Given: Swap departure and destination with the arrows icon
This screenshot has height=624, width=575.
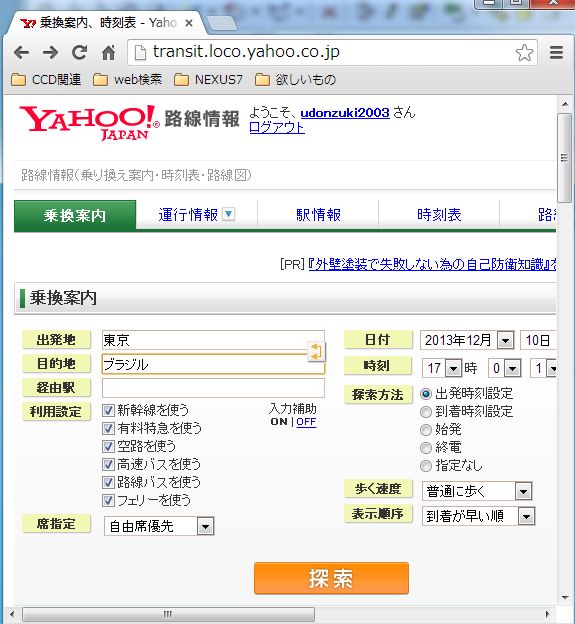Looking at the screenshot, I should pos(316,352).
